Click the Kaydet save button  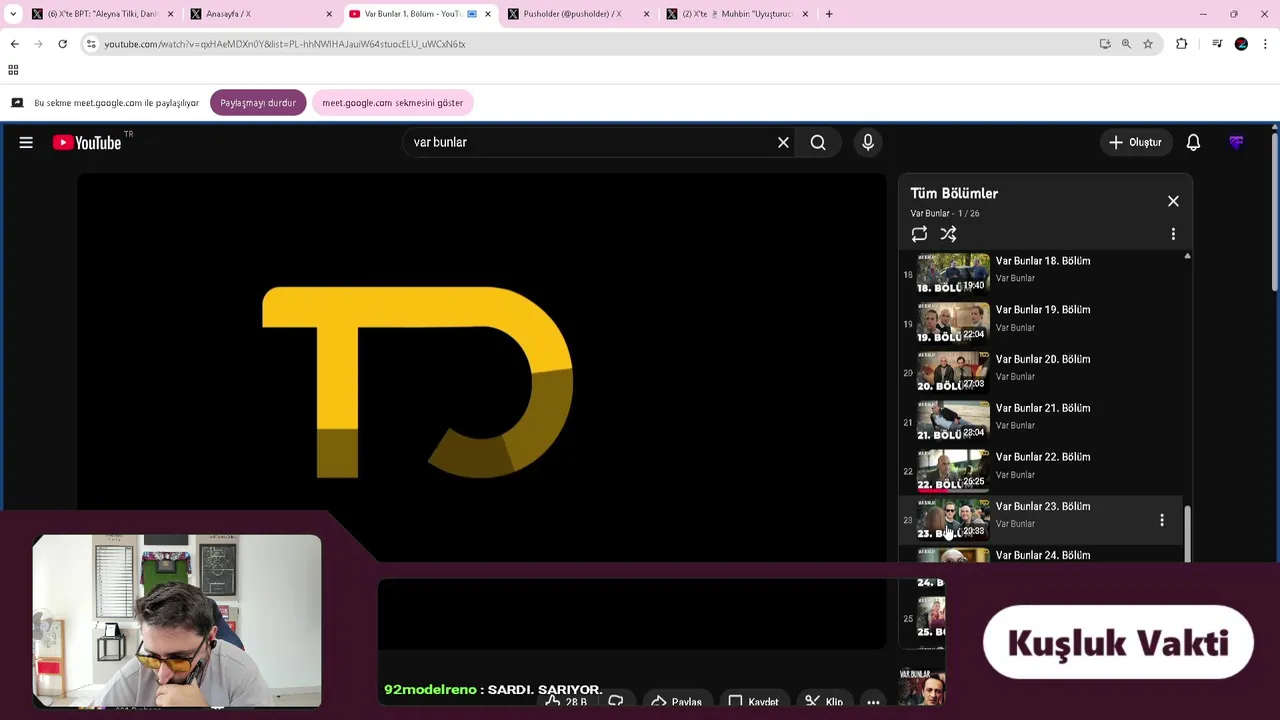click(753, 702)
